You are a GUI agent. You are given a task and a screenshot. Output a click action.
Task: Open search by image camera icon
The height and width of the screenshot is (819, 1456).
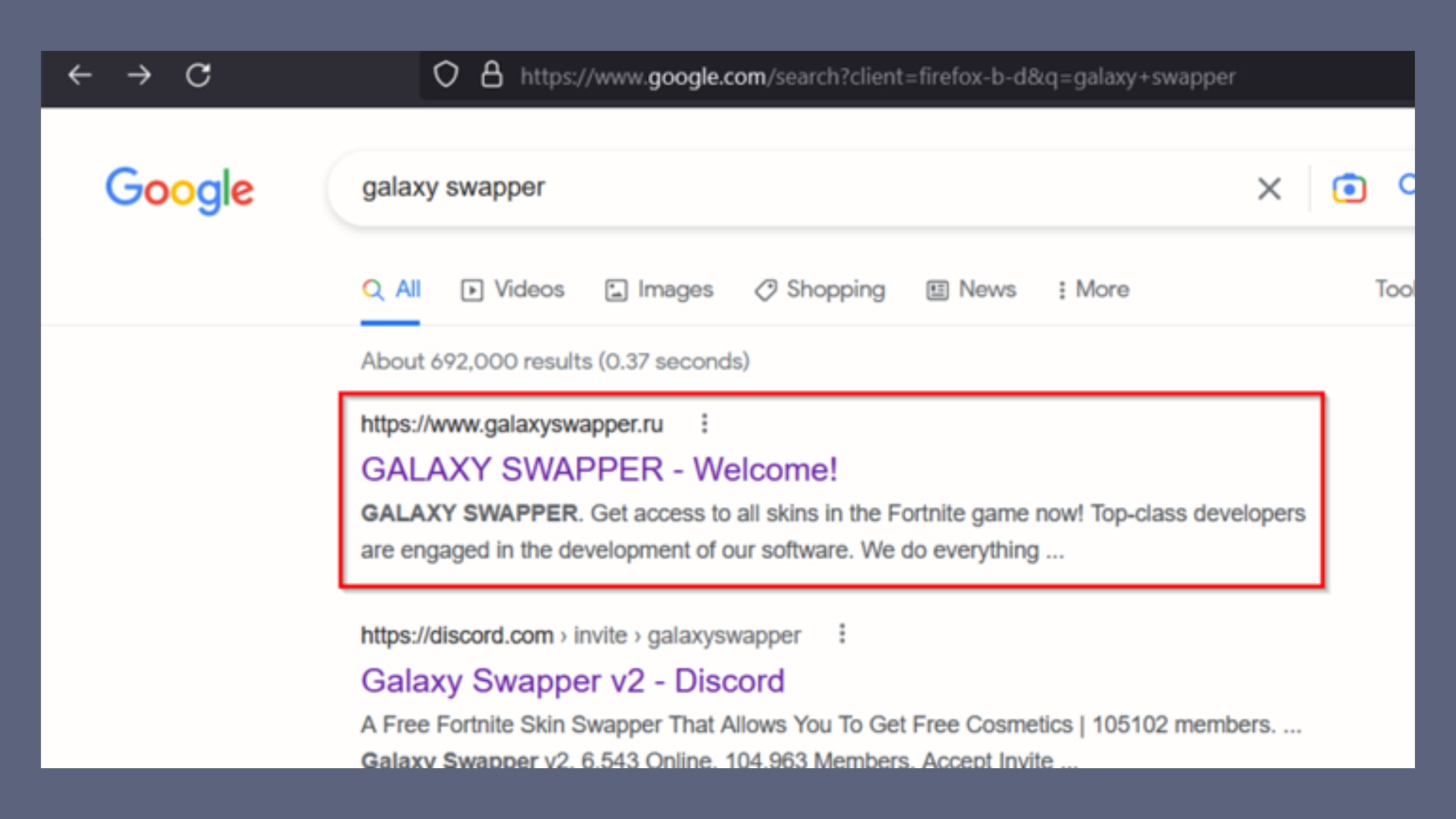[x=1349, y=189]
